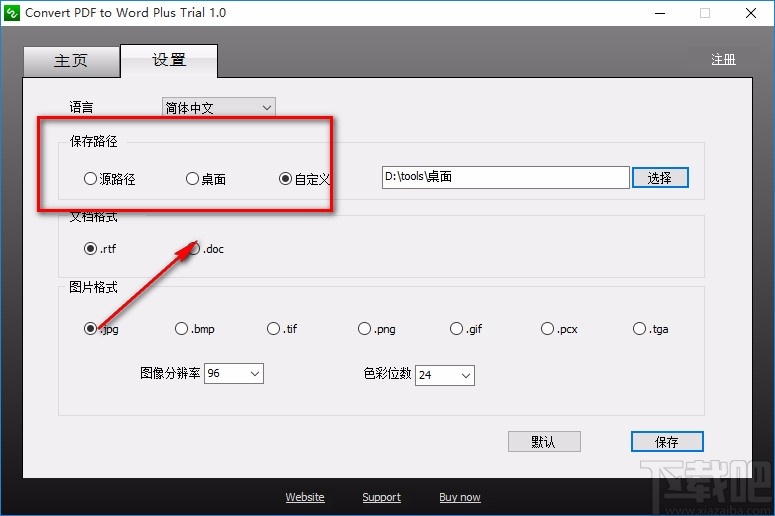The height and width of the screenshot is (516, 775).
Task: Minimize the Convert PDF to Word window
Action: point(660,13)
